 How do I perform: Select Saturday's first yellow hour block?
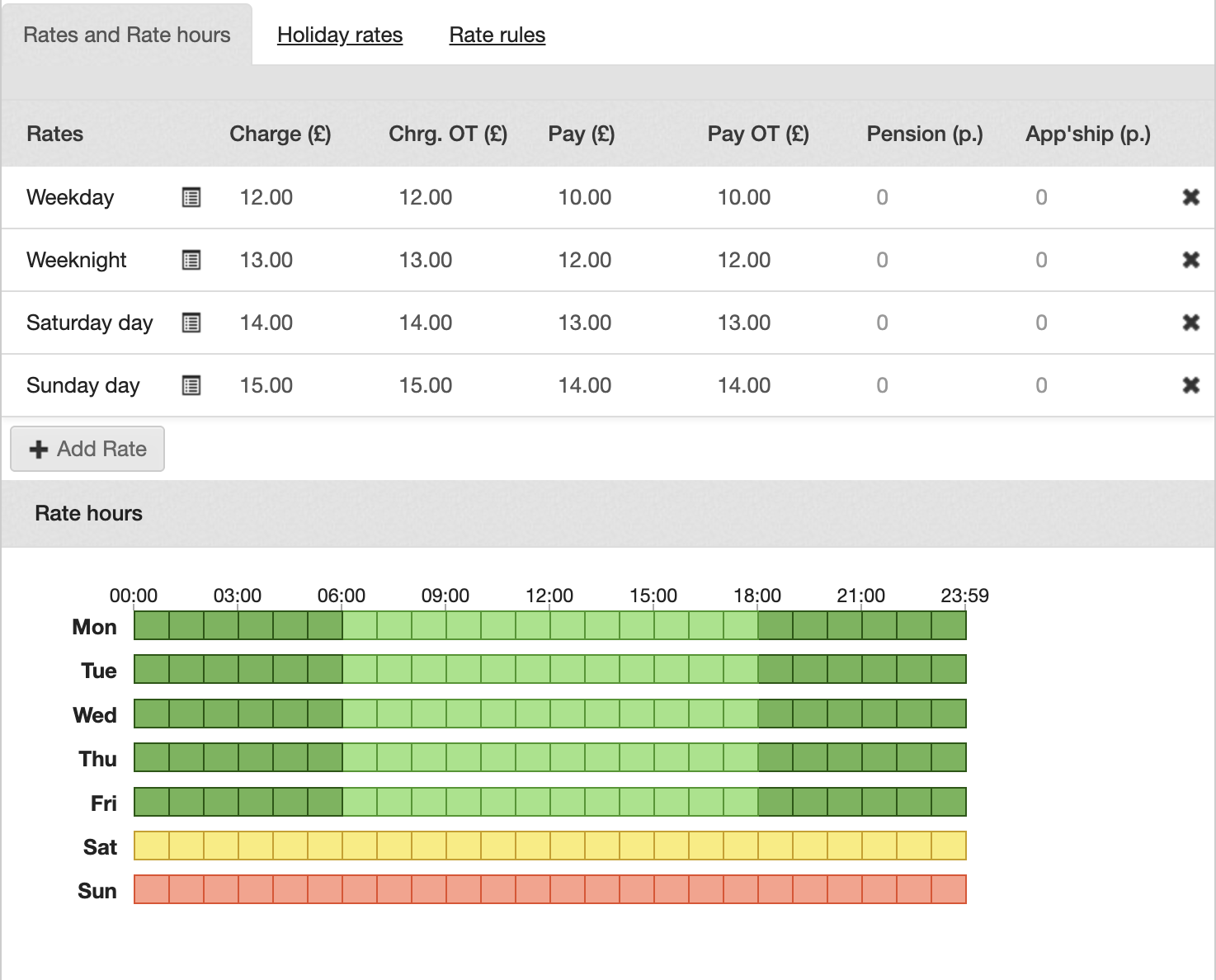(152, 846)
